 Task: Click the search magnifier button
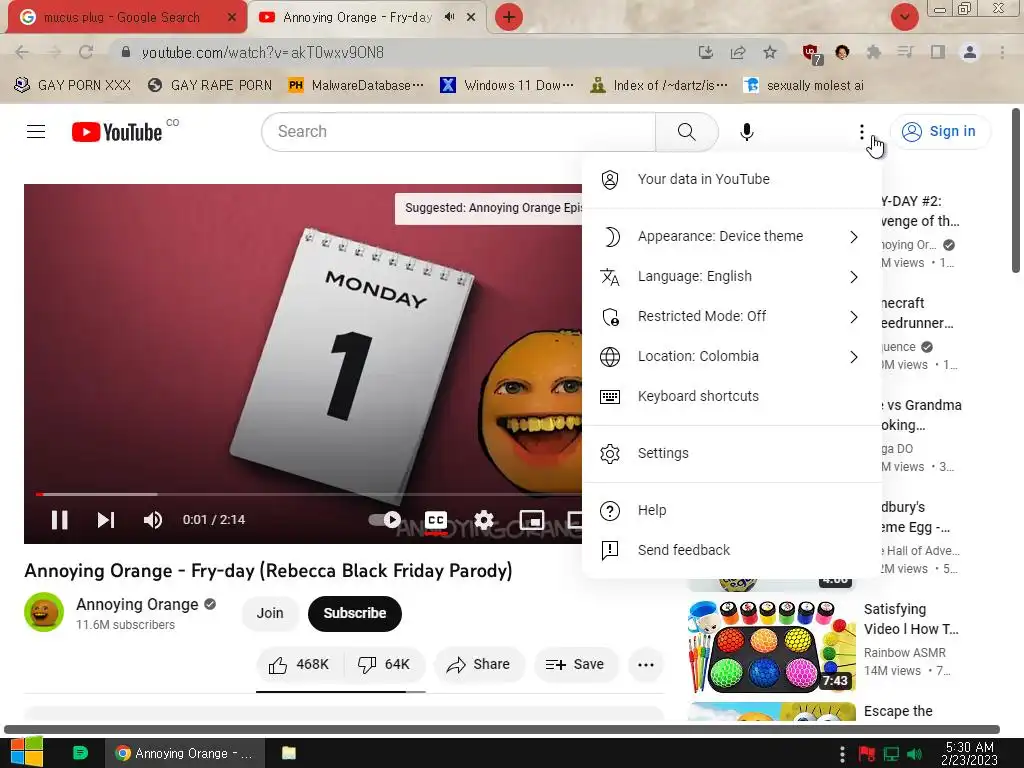(686, 132)
